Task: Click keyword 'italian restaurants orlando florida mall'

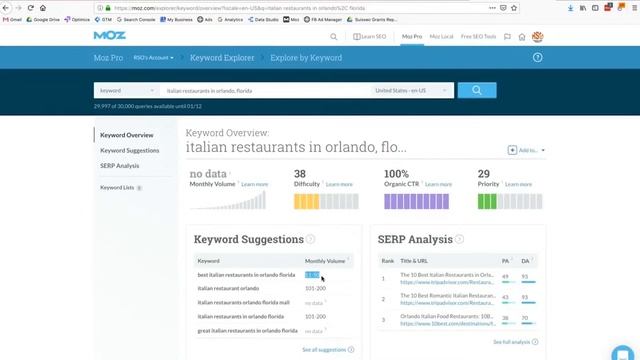Action: tap(244, 302)
